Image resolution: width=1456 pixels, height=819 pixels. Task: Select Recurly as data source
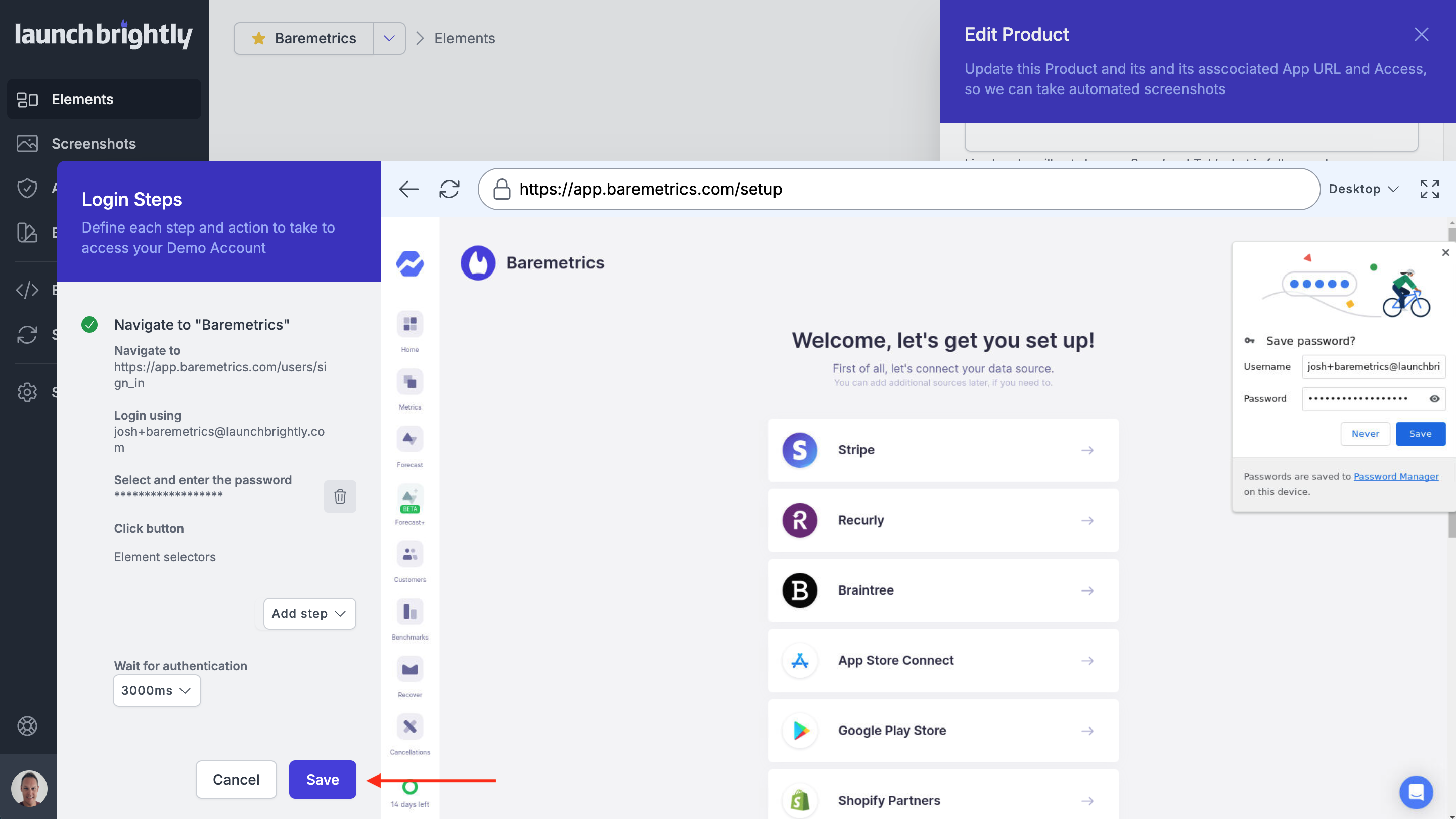943,520
